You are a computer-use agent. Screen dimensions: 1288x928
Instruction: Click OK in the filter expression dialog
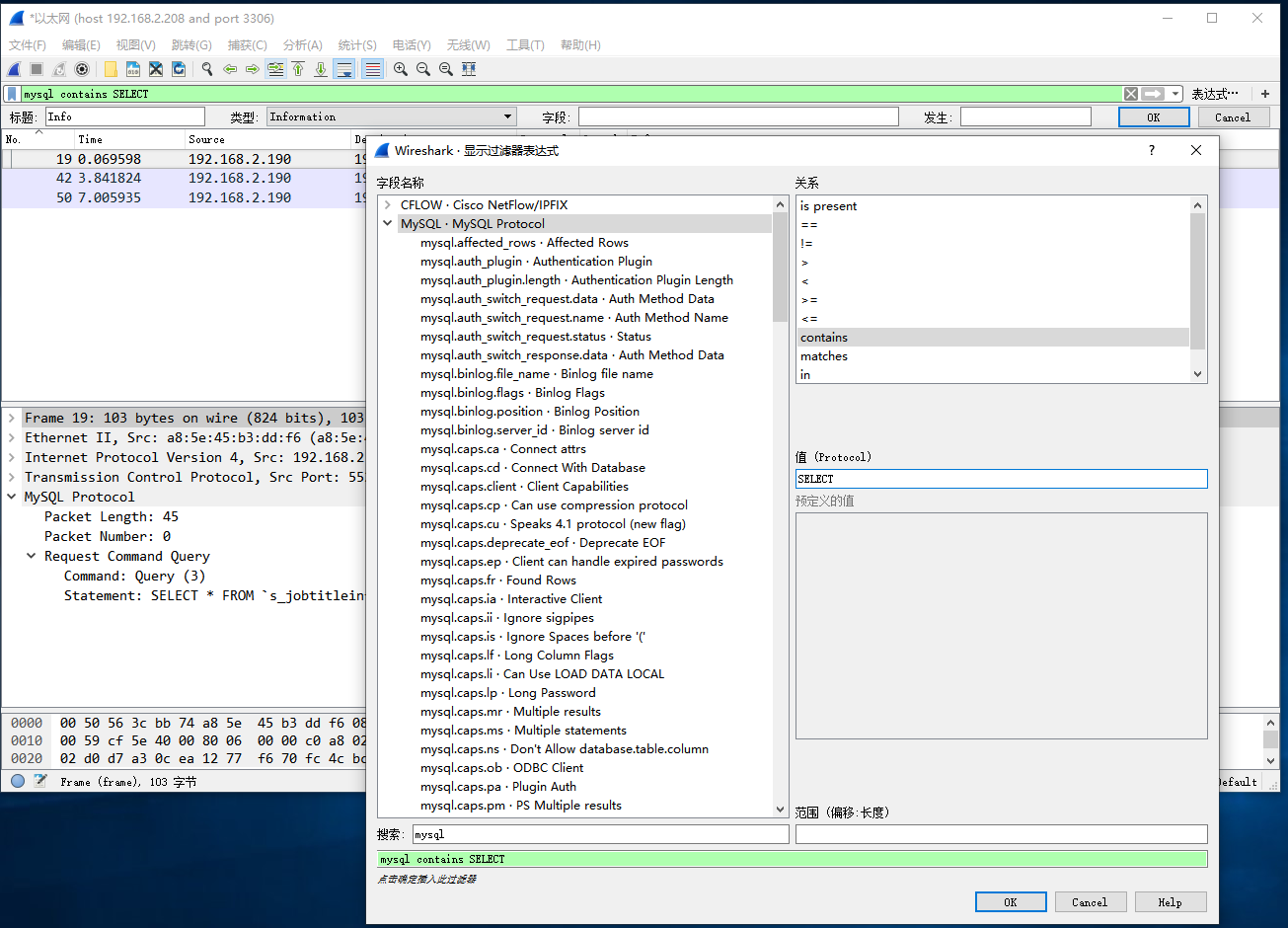(x=1010, y=901)
